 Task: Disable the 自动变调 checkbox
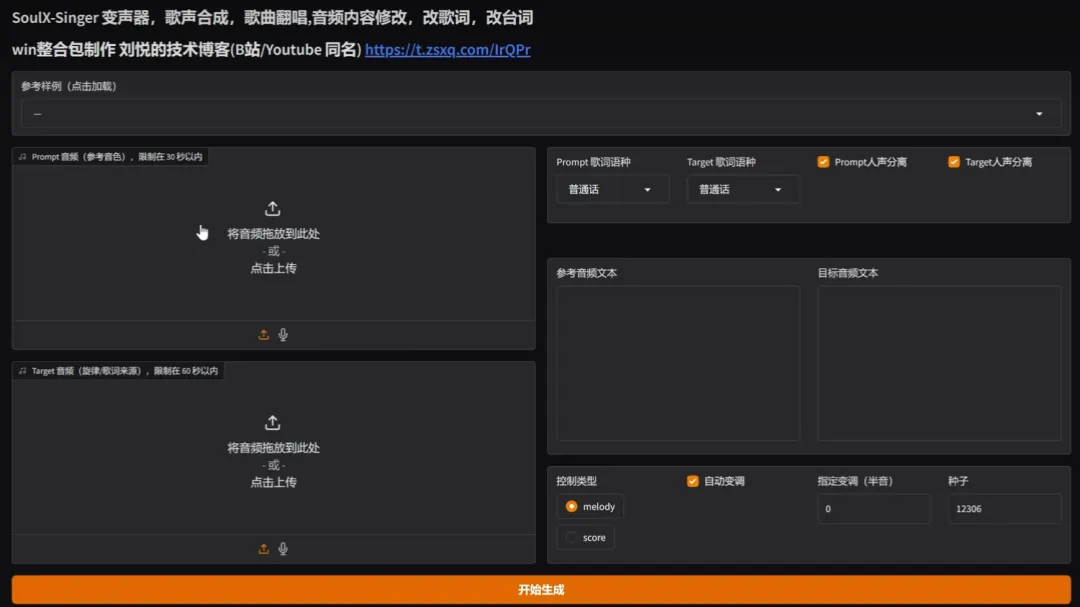[692, 481]
